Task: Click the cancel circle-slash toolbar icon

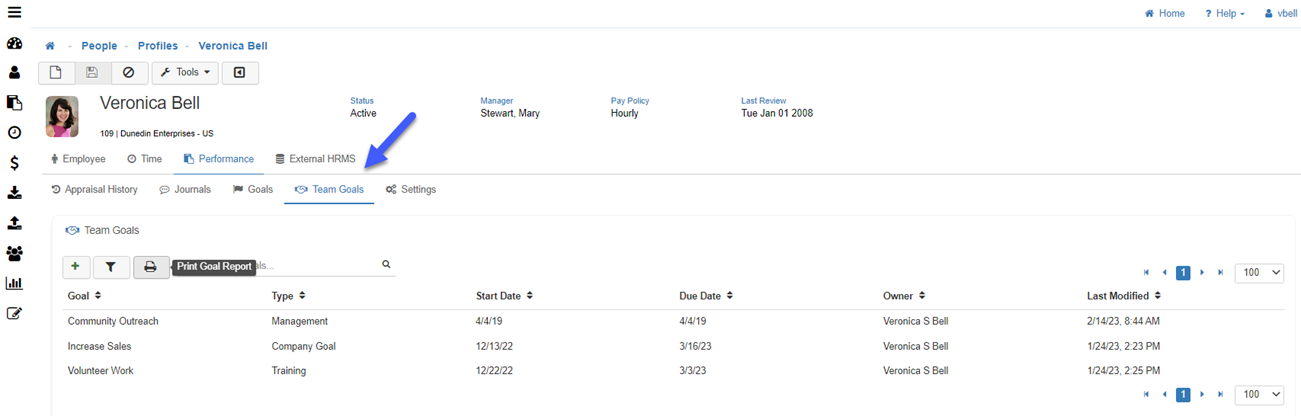Action: [128, 73]
